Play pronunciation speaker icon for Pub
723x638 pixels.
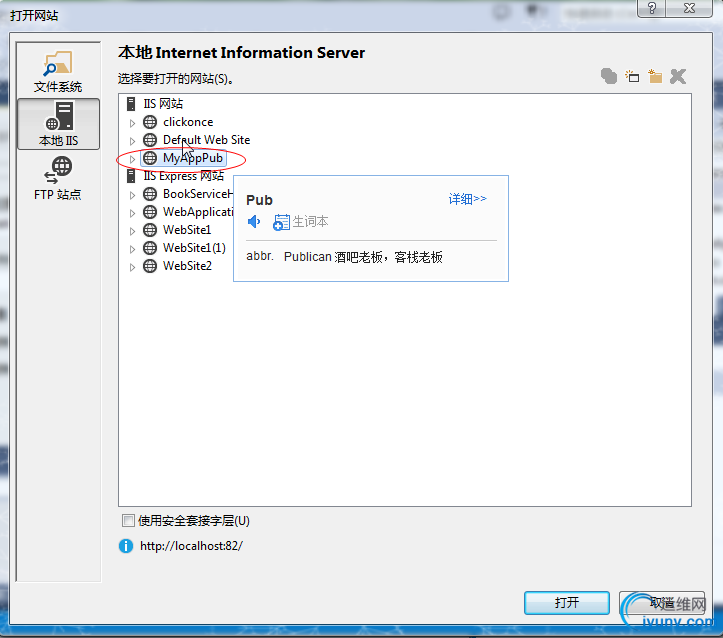click(254, 222)
